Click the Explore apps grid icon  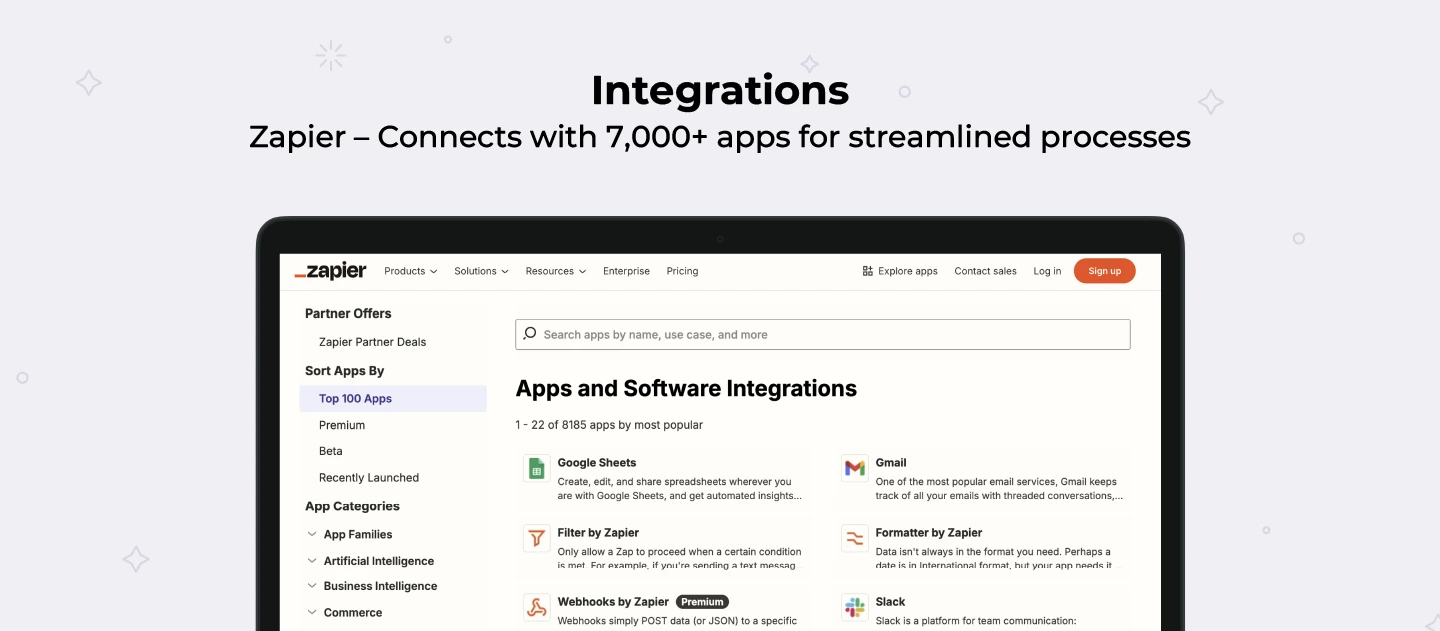click(866, 270)
